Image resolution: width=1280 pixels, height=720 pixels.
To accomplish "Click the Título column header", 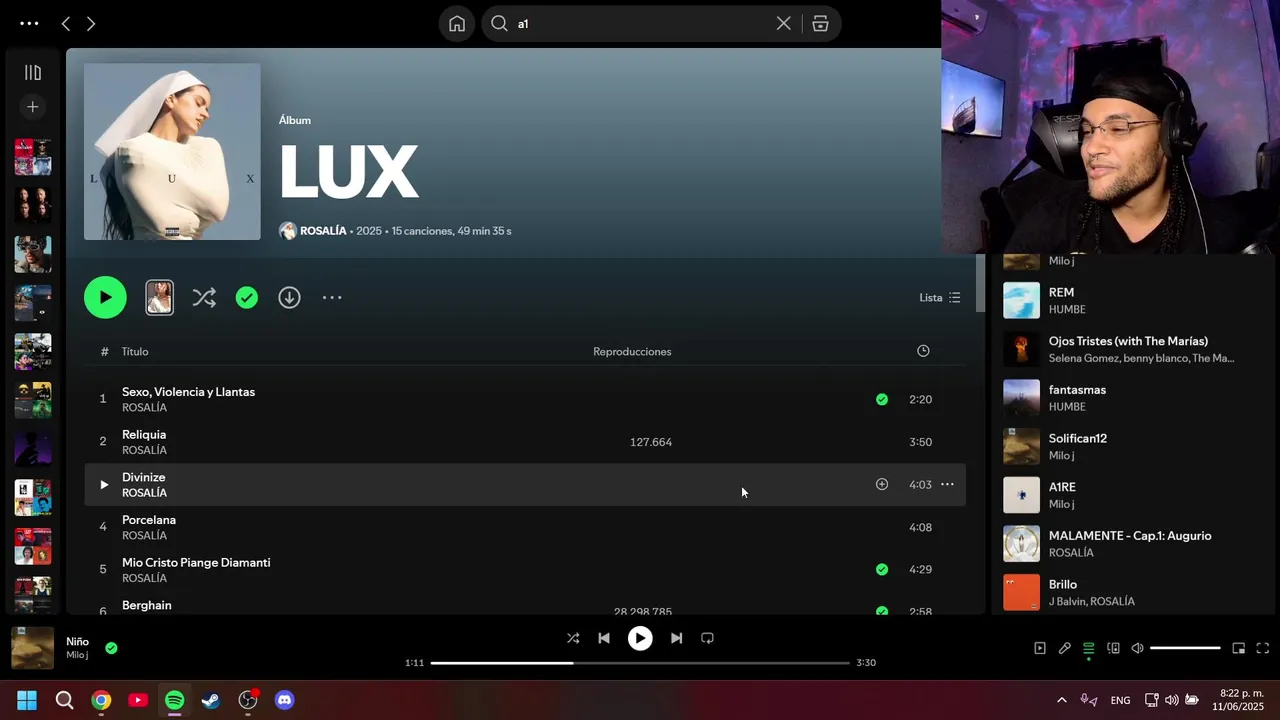I will tap(135, 352).
